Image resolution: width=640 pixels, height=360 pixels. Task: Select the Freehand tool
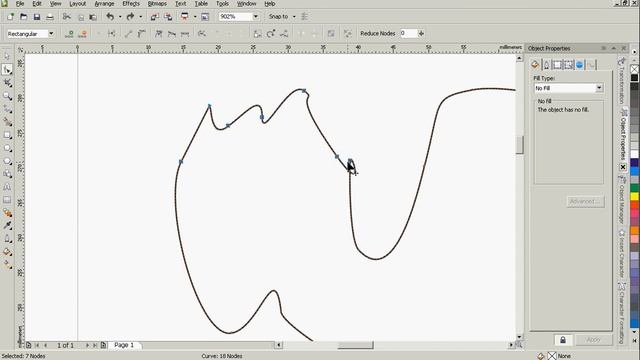(7, 109)
